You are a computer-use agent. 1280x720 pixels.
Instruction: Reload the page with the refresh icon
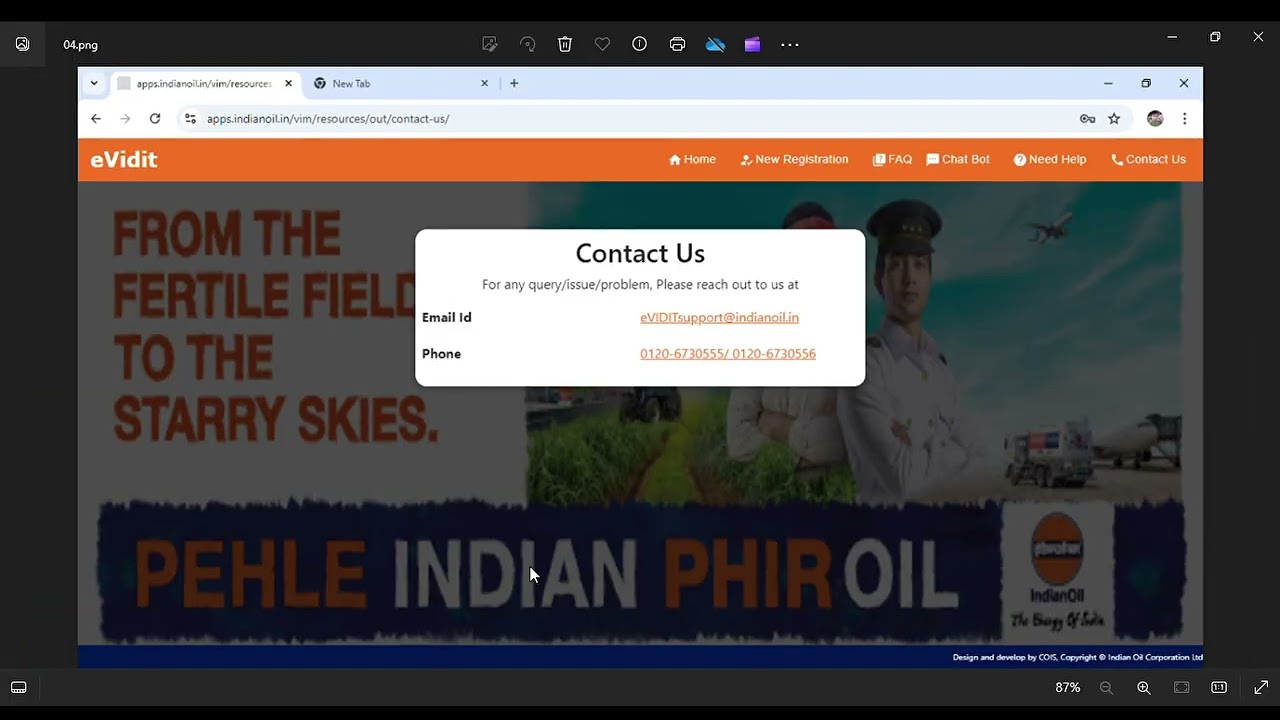(155, 118)
